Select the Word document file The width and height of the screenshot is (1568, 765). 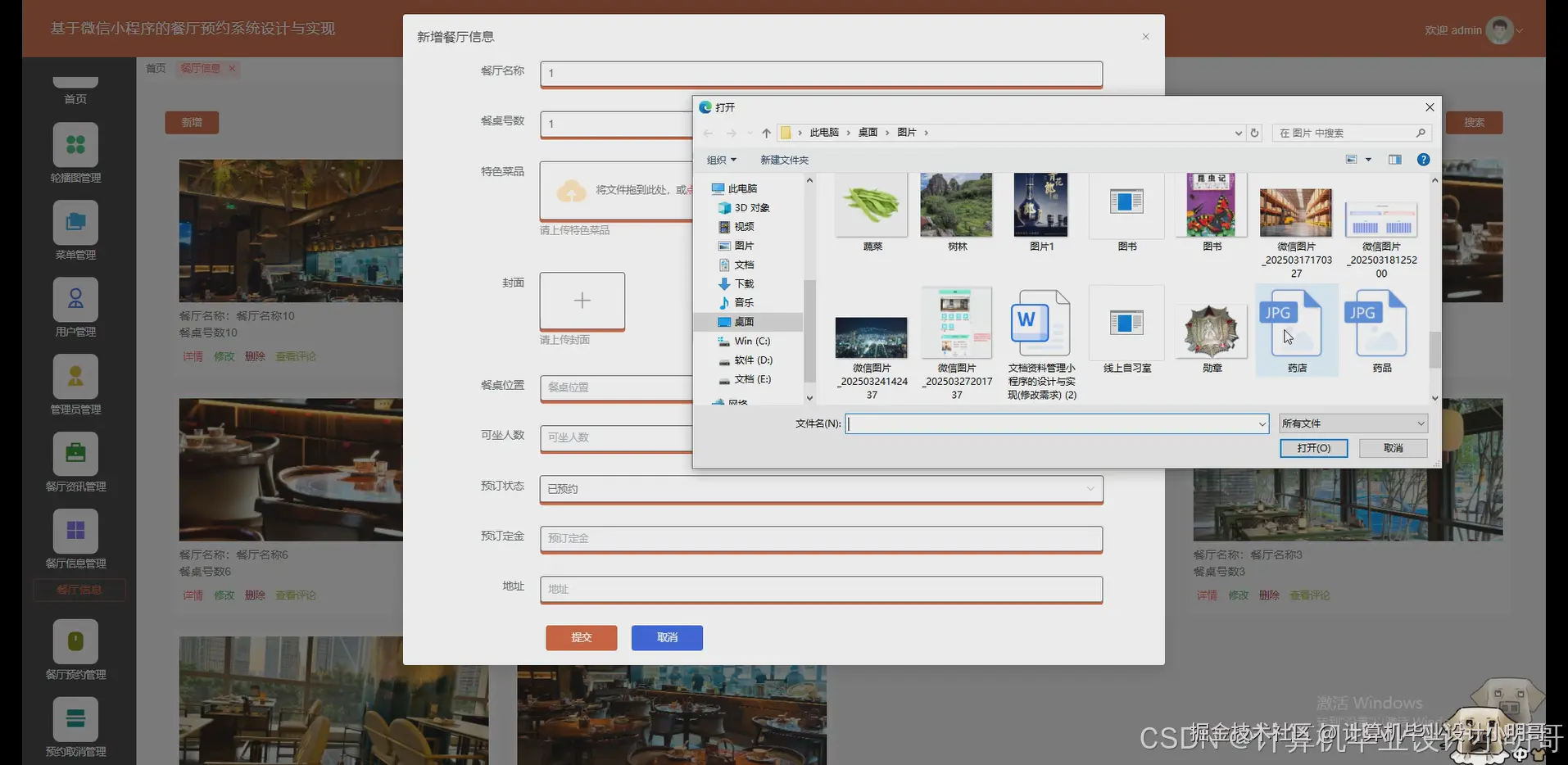1042,344
